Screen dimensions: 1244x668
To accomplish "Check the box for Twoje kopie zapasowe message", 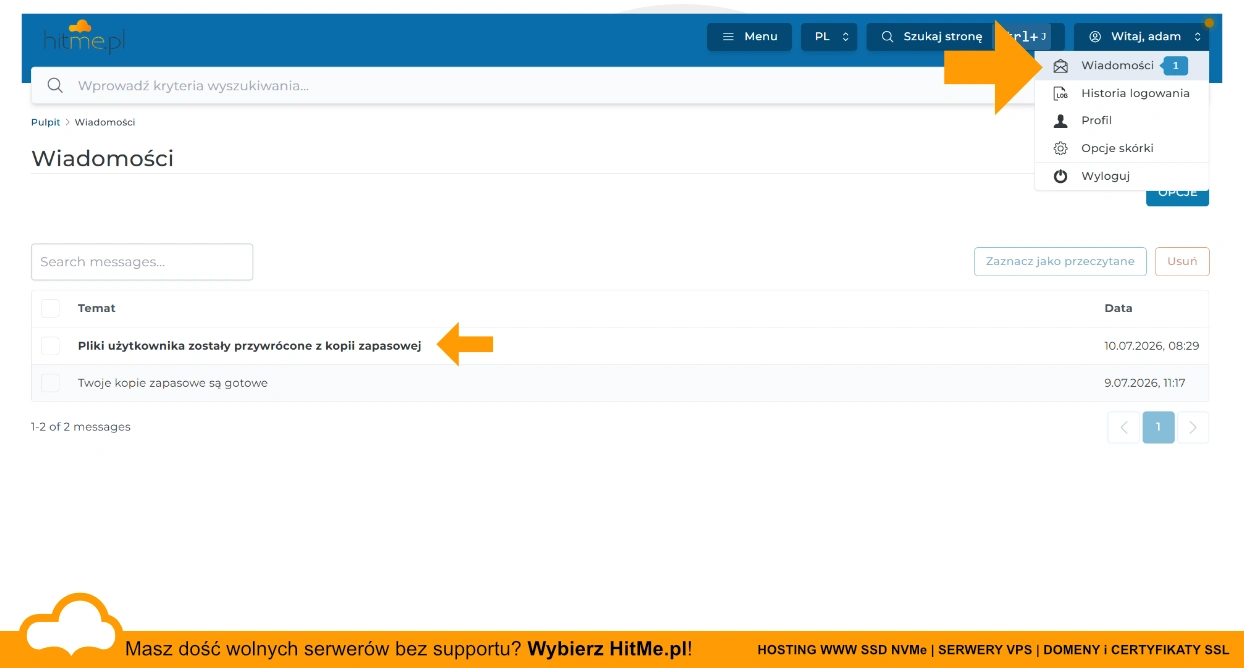I will click(50, 383).
